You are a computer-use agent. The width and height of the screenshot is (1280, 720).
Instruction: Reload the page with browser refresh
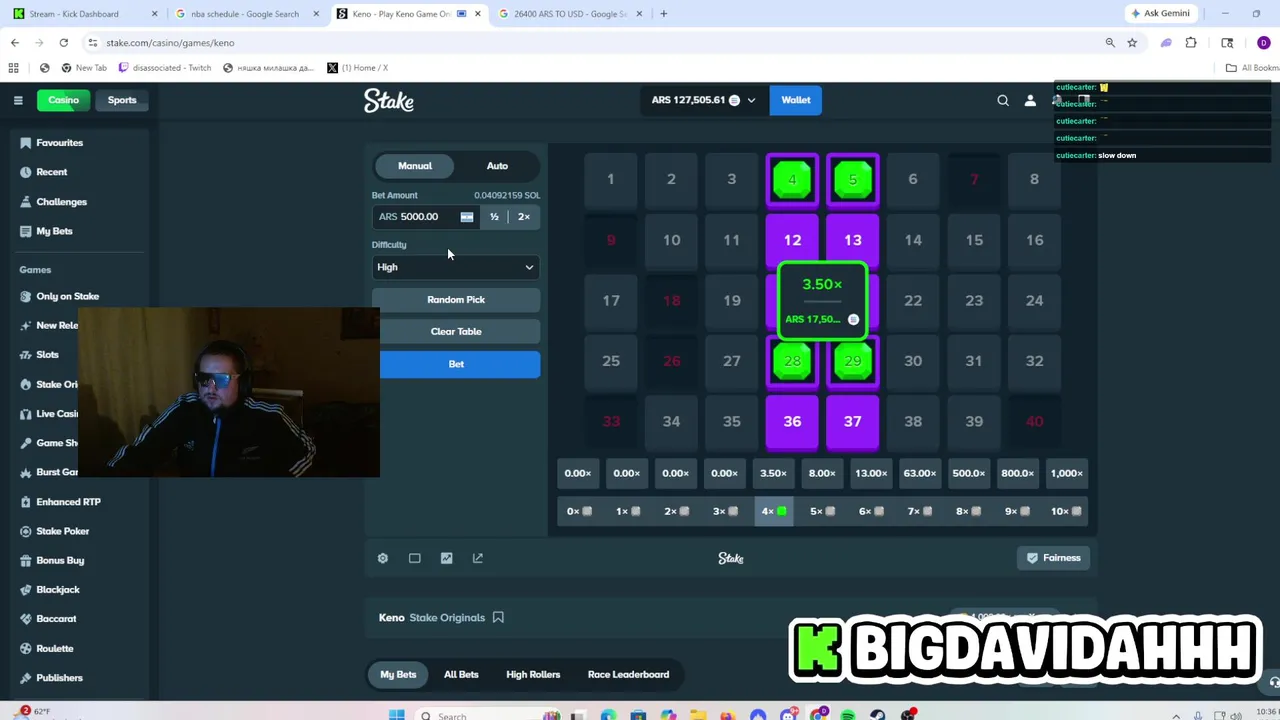click(63, 42)
